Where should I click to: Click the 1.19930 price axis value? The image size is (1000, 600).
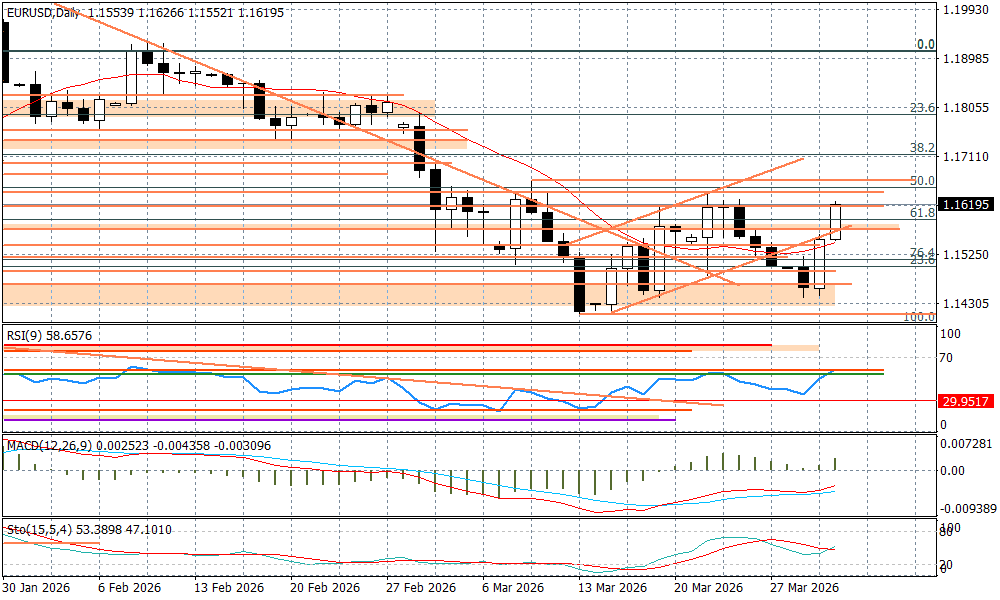point(966,10)
